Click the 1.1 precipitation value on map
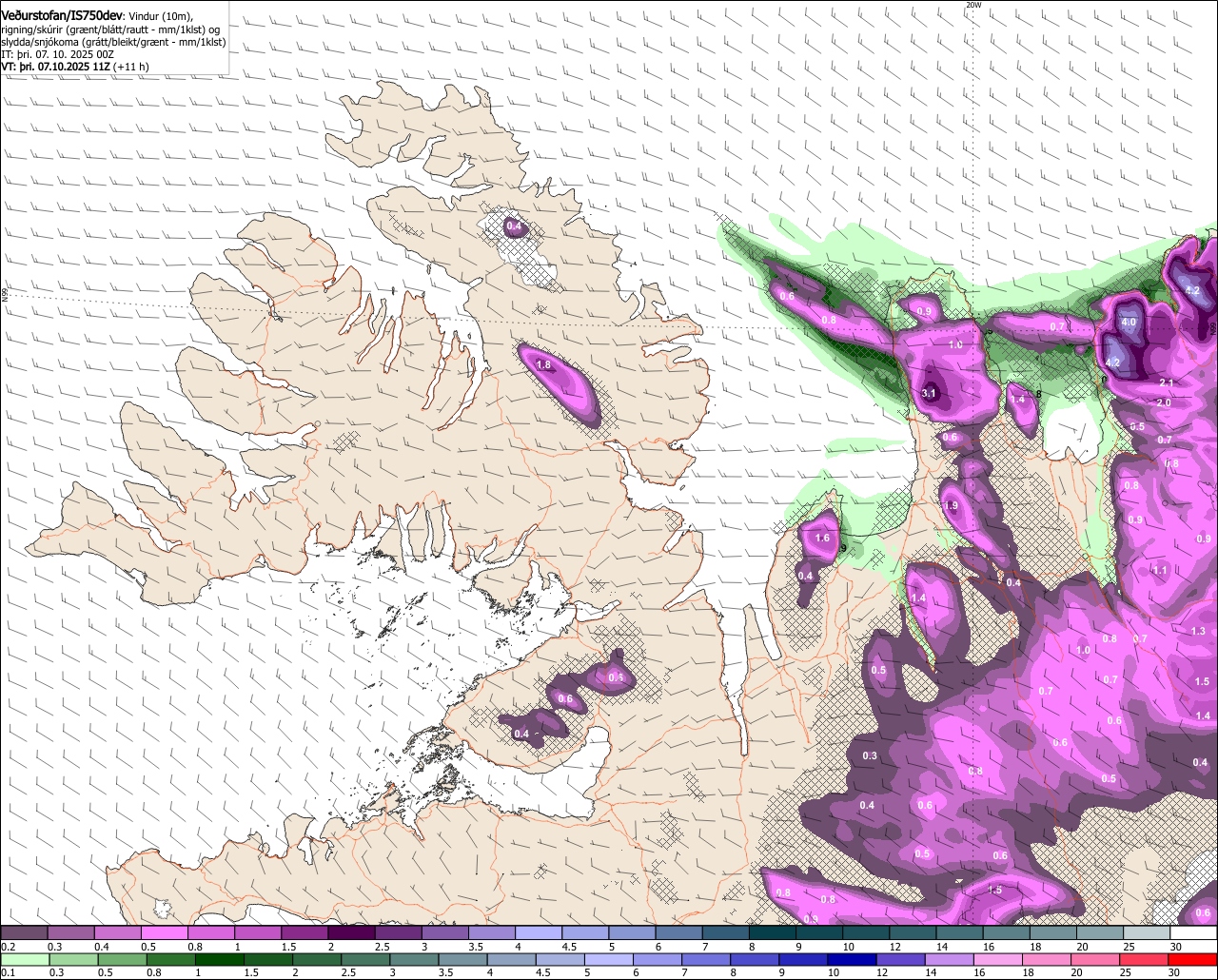This screenshot has height=980, width=1218. point(1159,571)
